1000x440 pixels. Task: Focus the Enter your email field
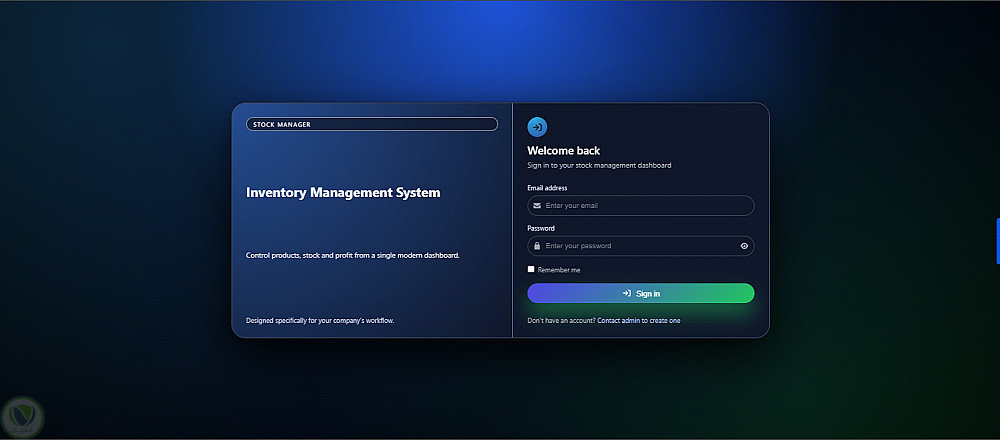(641, 206)
